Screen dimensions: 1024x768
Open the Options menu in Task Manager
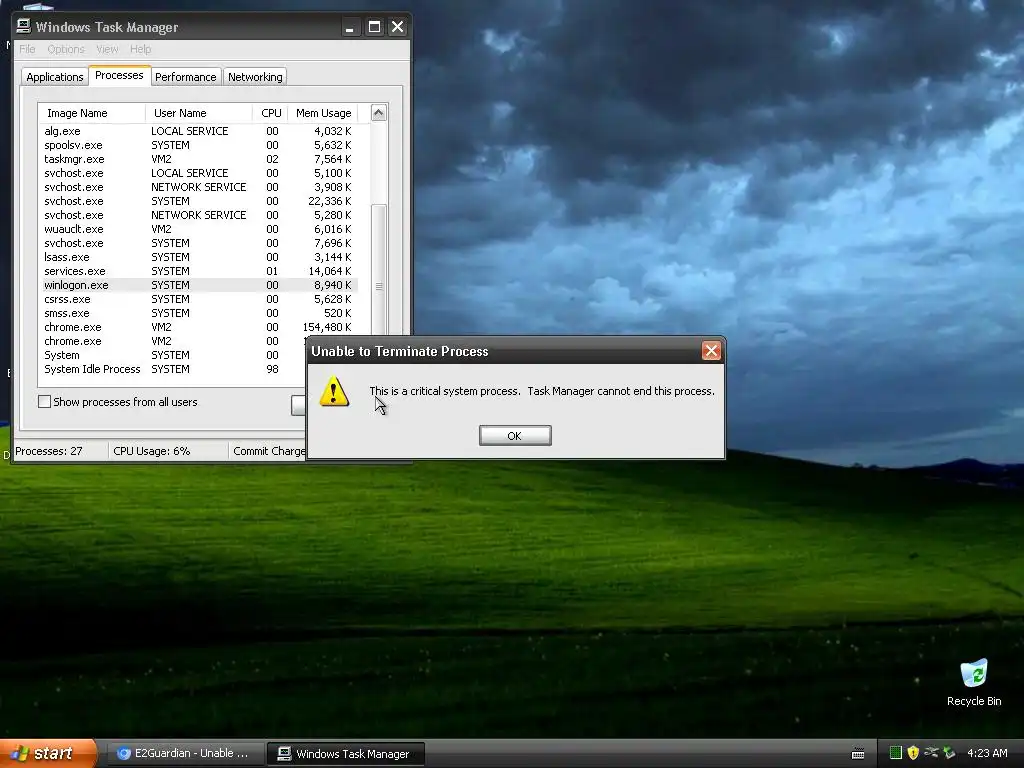(65, 49)
